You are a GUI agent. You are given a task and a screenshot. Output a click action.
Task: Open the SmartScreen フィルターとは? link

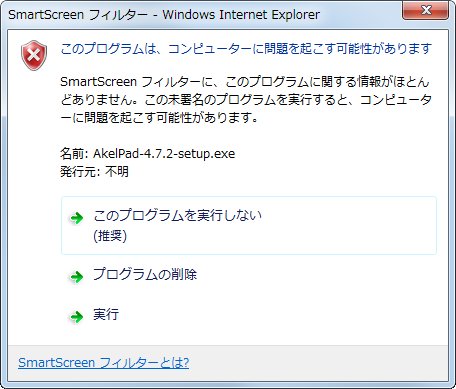pos(104,362)
